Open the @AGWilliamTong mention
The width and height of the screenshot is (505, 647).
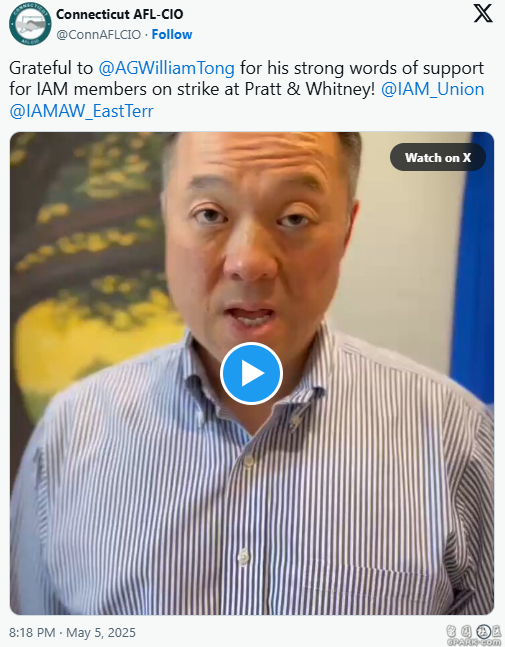pyautogui.click(x=166, y=68)
